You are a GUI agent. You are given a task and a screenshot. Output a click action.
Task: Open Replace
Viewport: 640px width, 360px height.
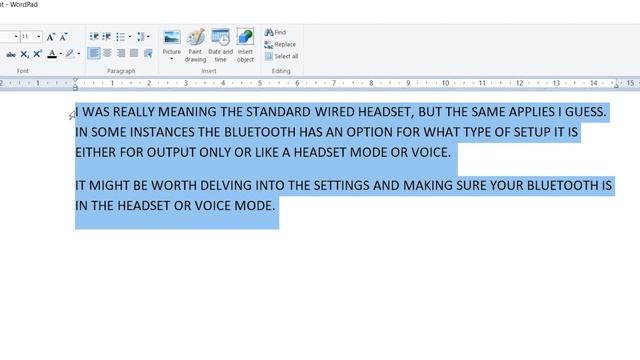point(280,44)
